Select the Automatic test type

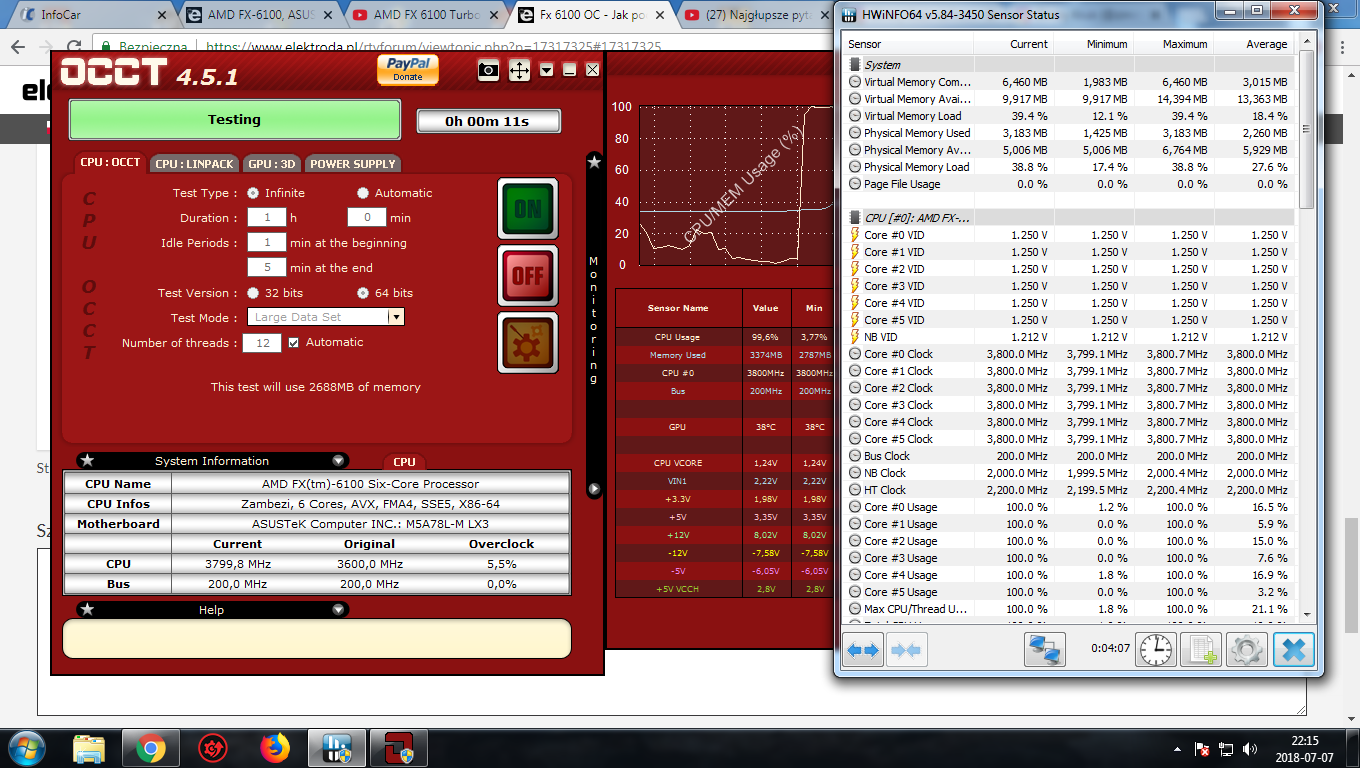pos(363,193)
